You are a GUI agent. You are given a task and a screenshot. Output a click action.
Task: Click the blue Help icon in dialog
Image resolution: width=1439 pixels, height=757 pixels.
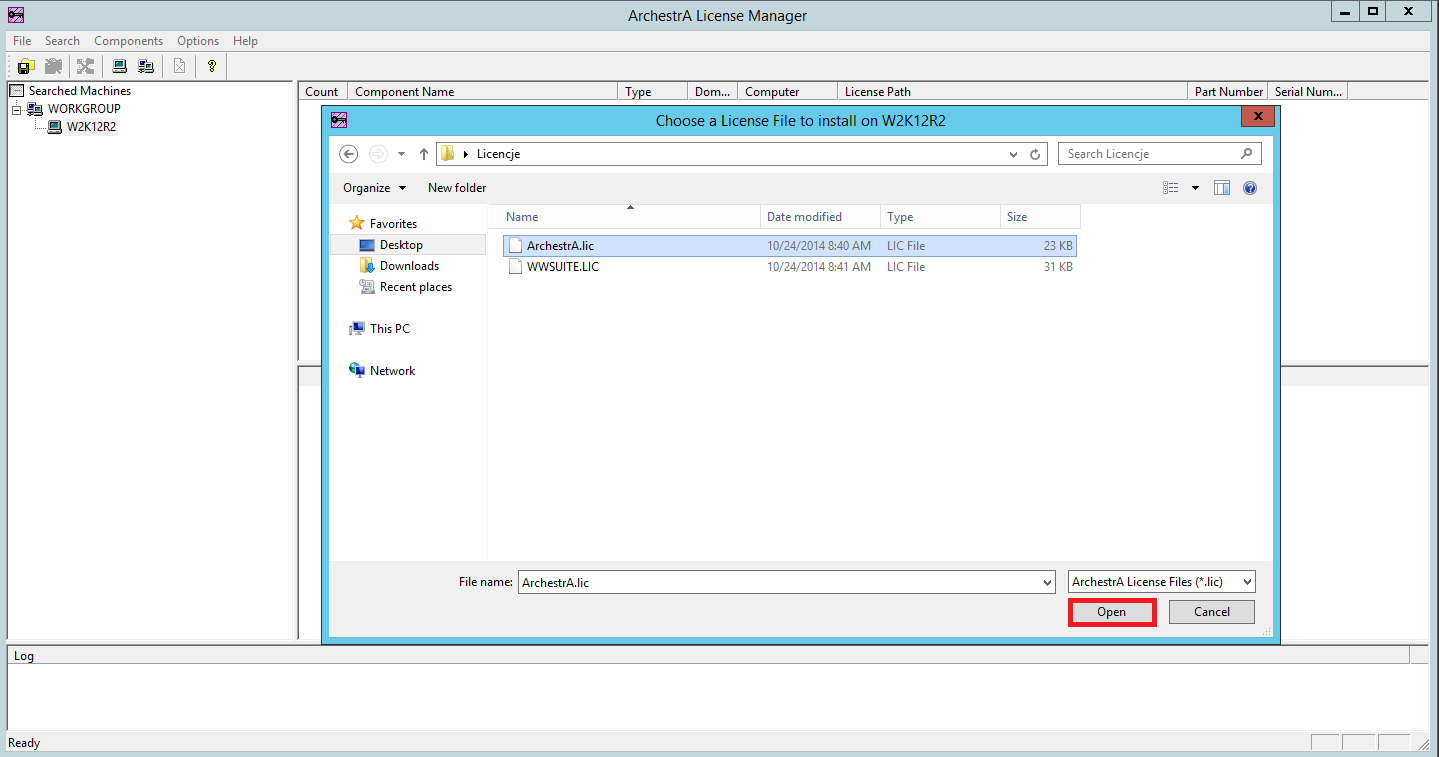tap(1250, 188)
